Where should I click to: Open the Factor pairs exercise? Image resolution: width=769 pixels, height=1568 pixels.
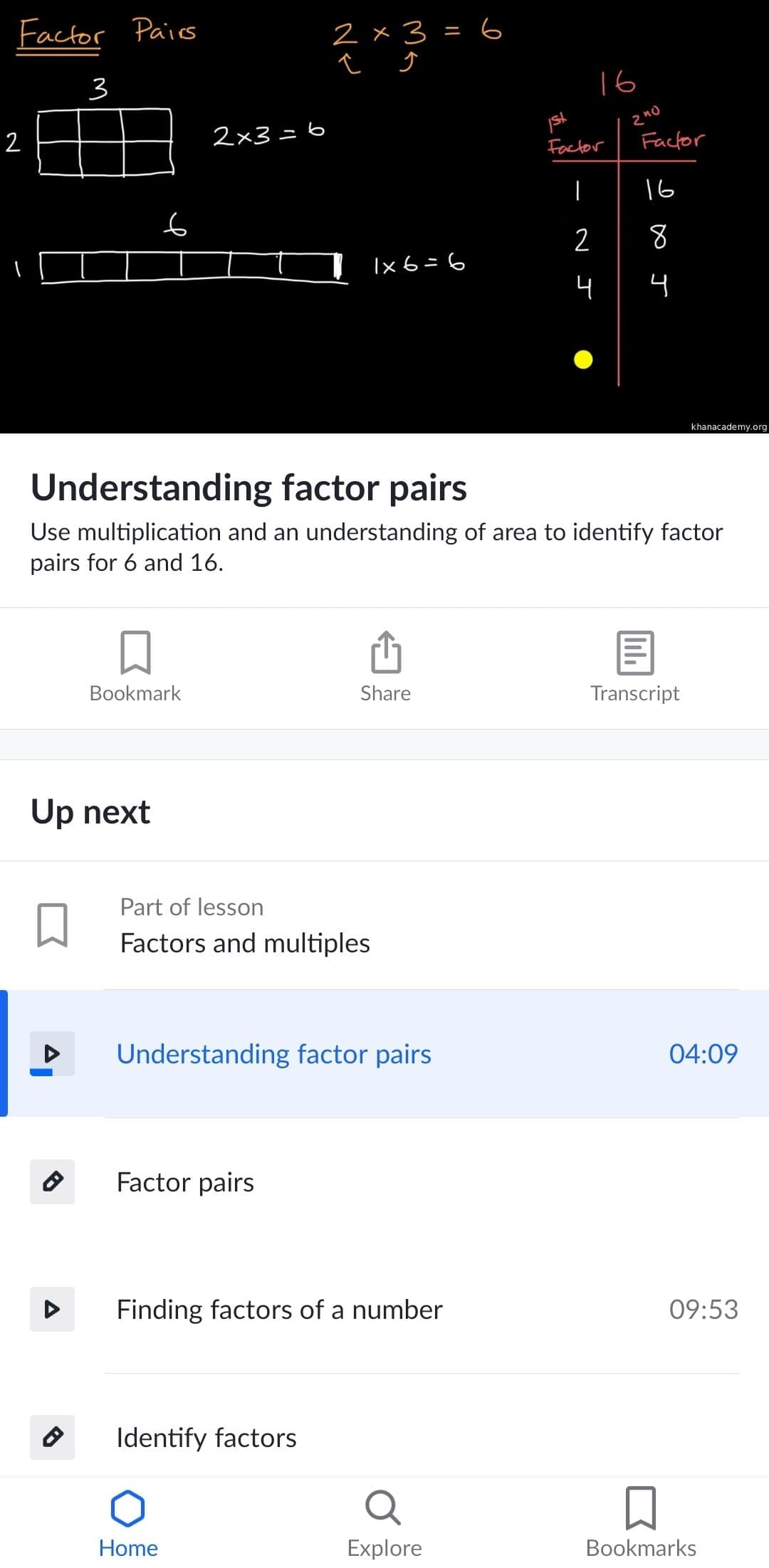click(x=185, y=1182)
